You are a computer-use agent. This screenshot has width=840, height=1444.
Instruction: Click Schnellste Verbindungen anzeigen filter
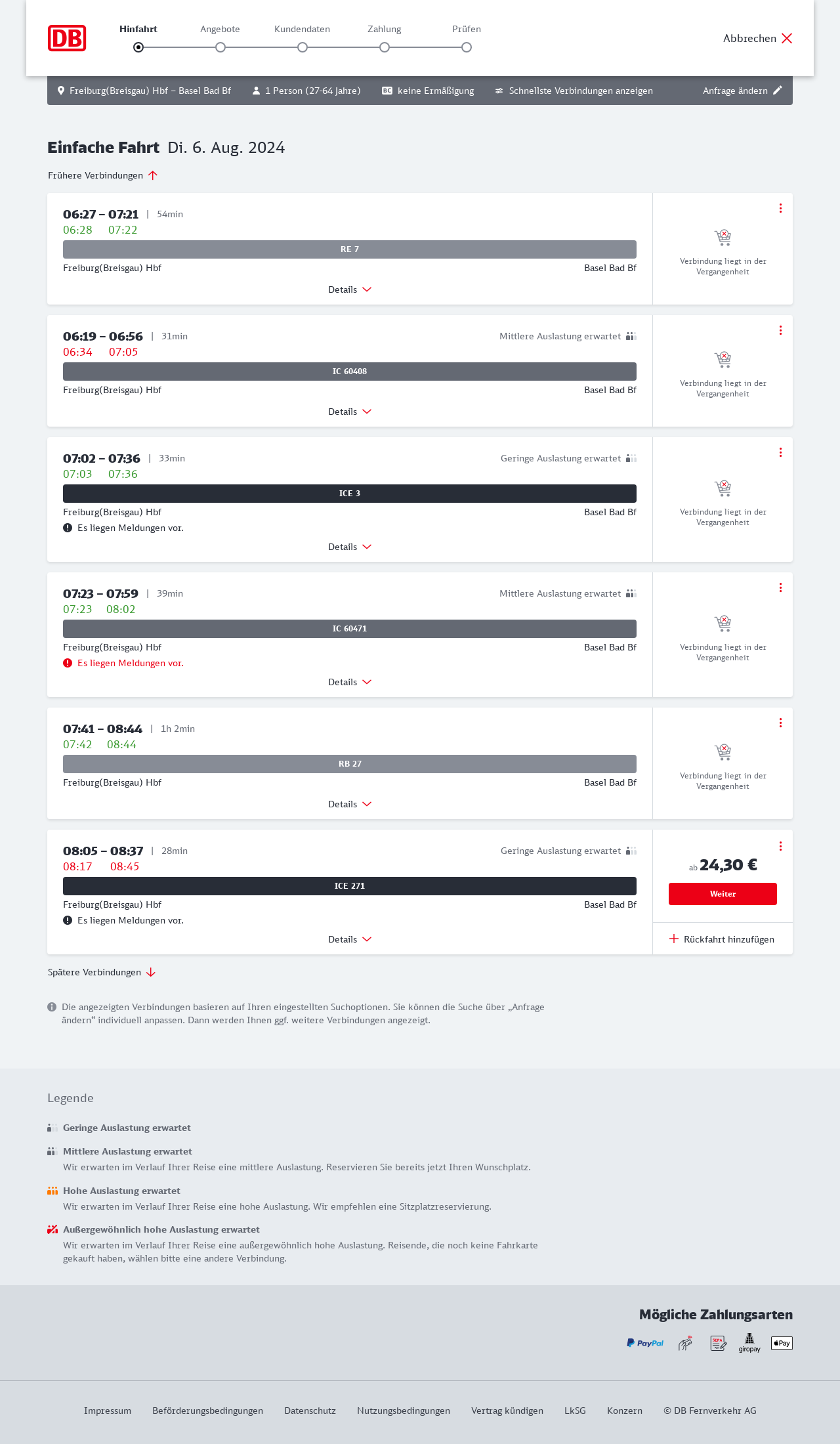pos(574,91)
